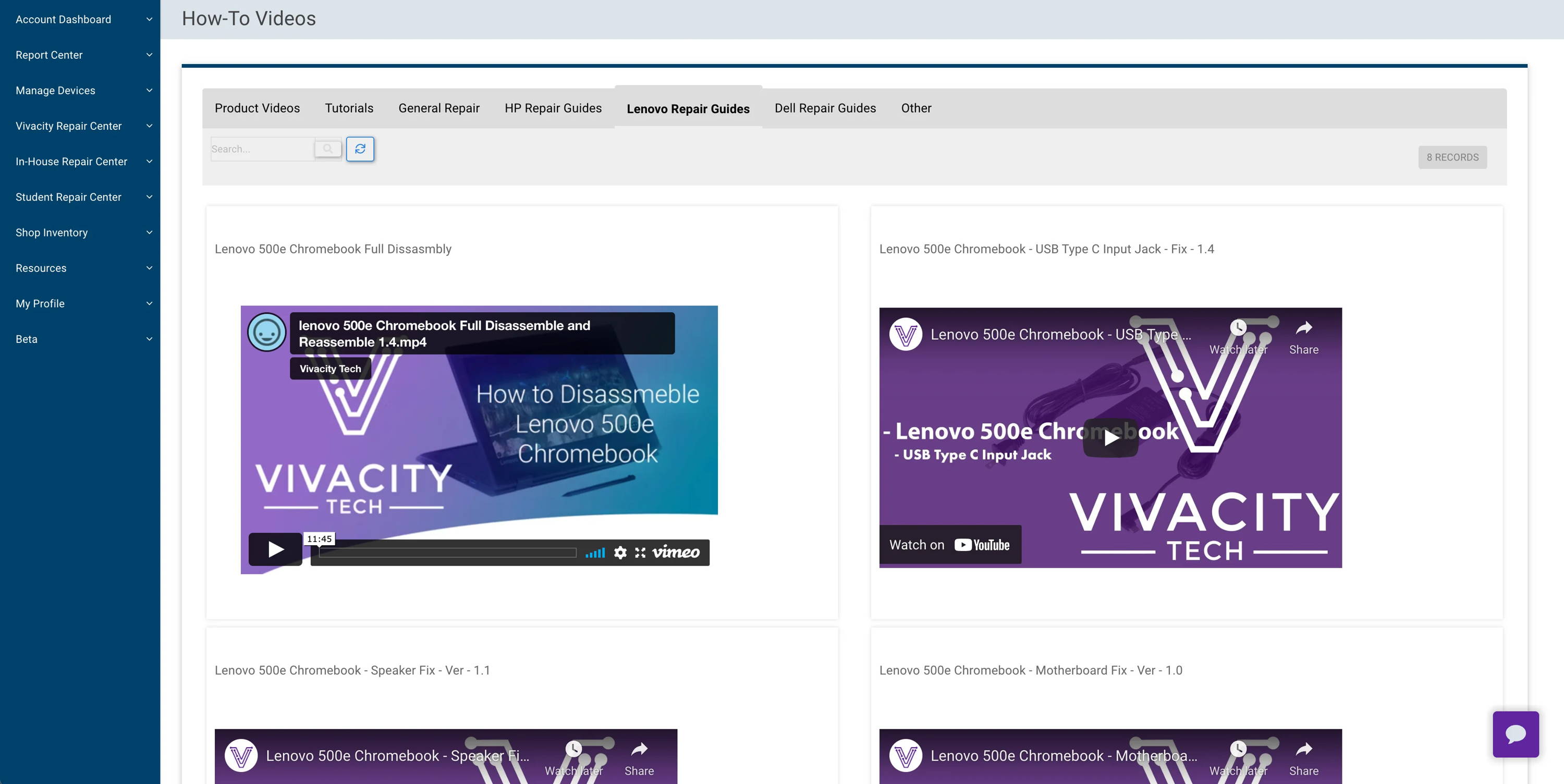
Task: Switch to HP Repair Guides tab
Action: (553, 108)
